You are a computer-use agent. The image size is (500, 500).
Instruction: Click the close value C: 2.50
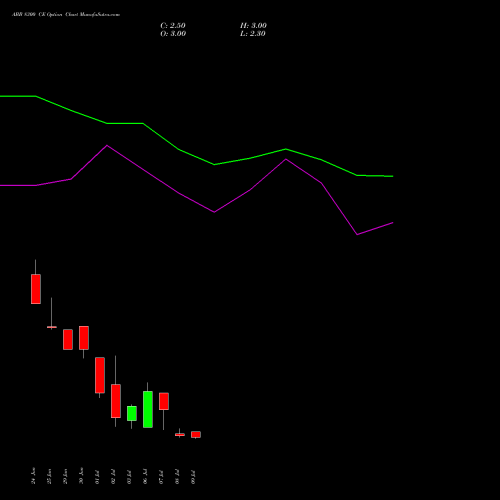[x=173, y=26]
